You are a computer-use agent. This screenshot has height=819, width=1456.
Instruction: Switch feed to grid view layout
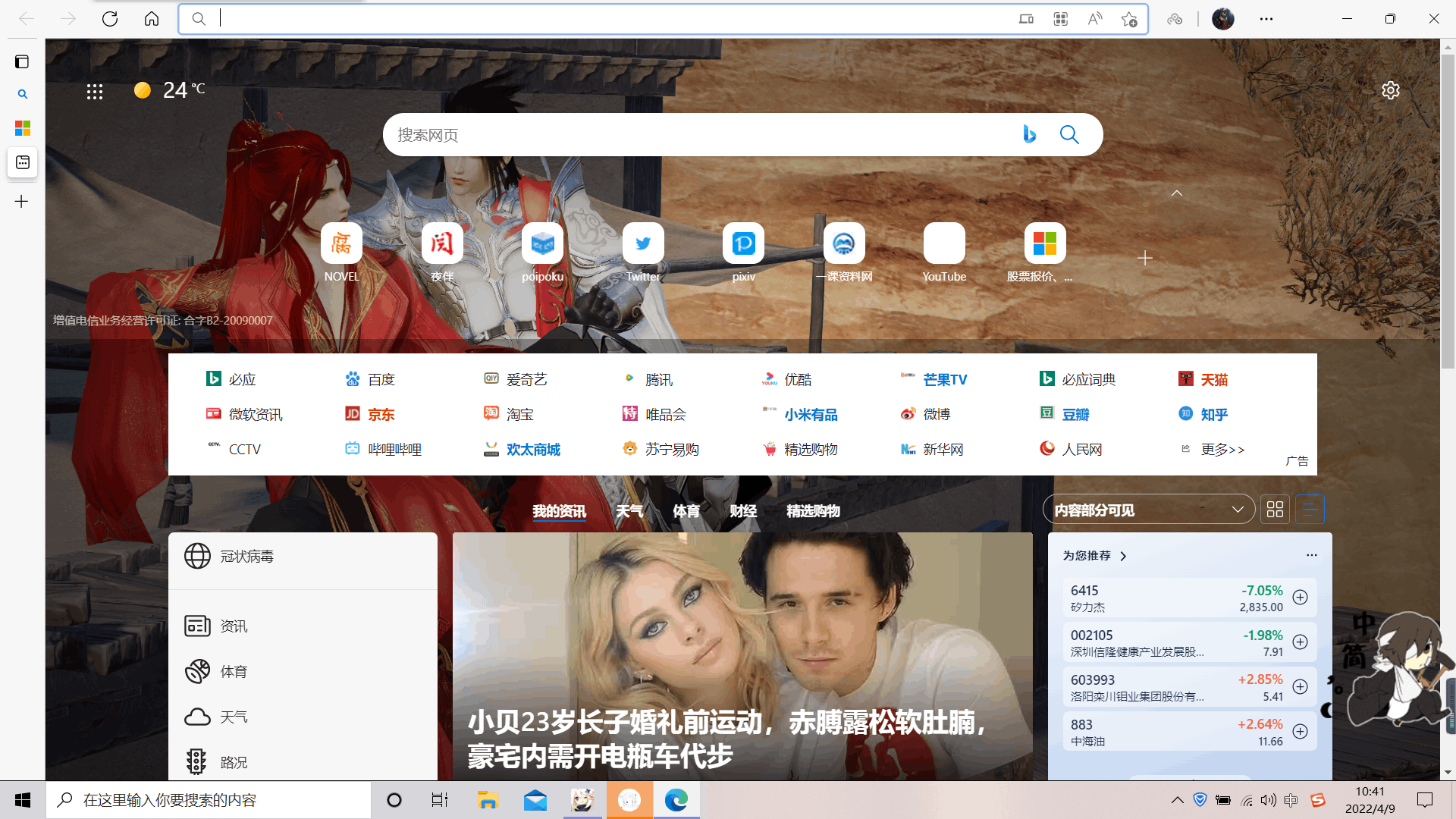1275,510
